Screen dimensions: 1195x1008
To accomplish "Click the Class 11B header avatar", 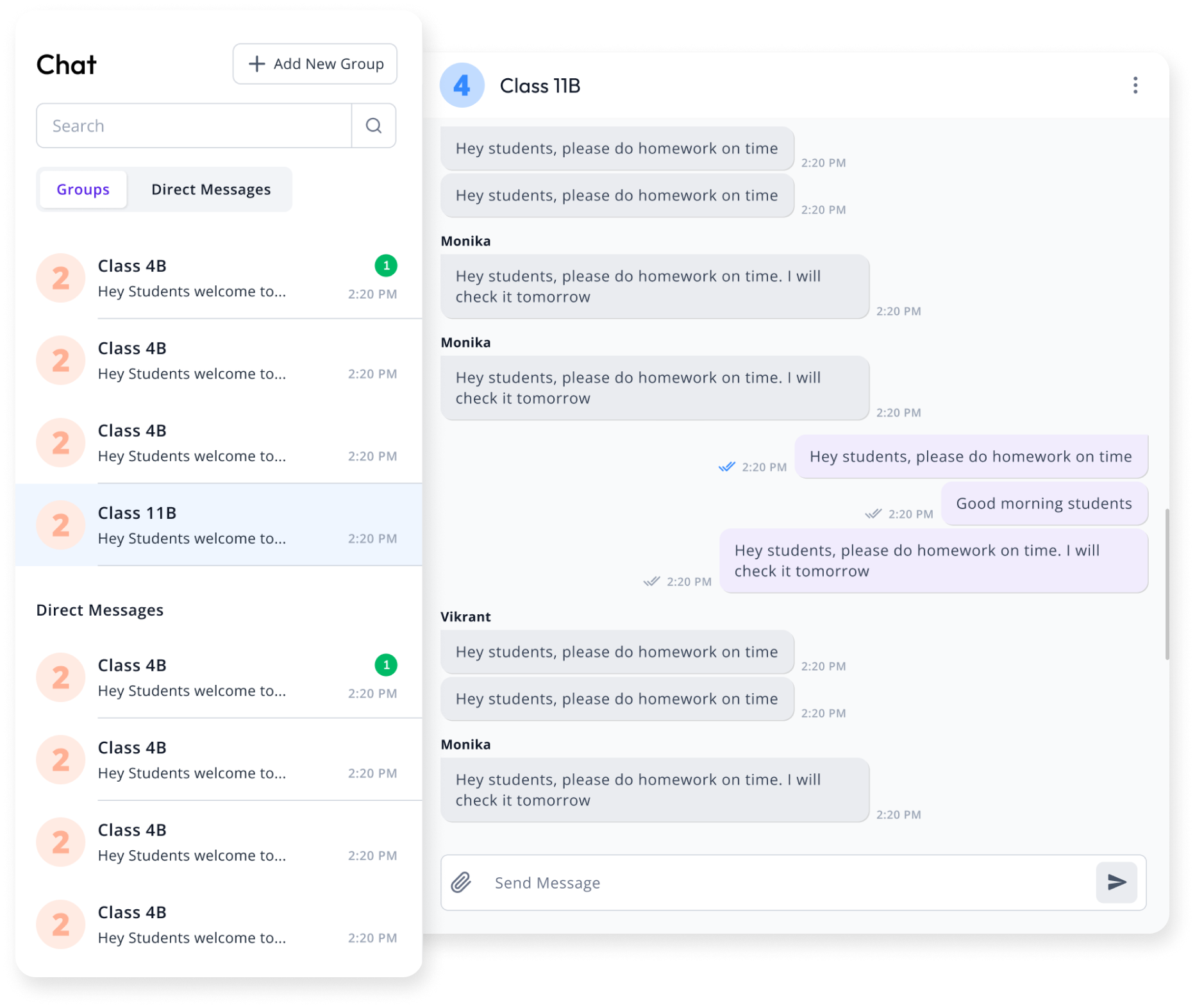I will click(x=462, y=85).
